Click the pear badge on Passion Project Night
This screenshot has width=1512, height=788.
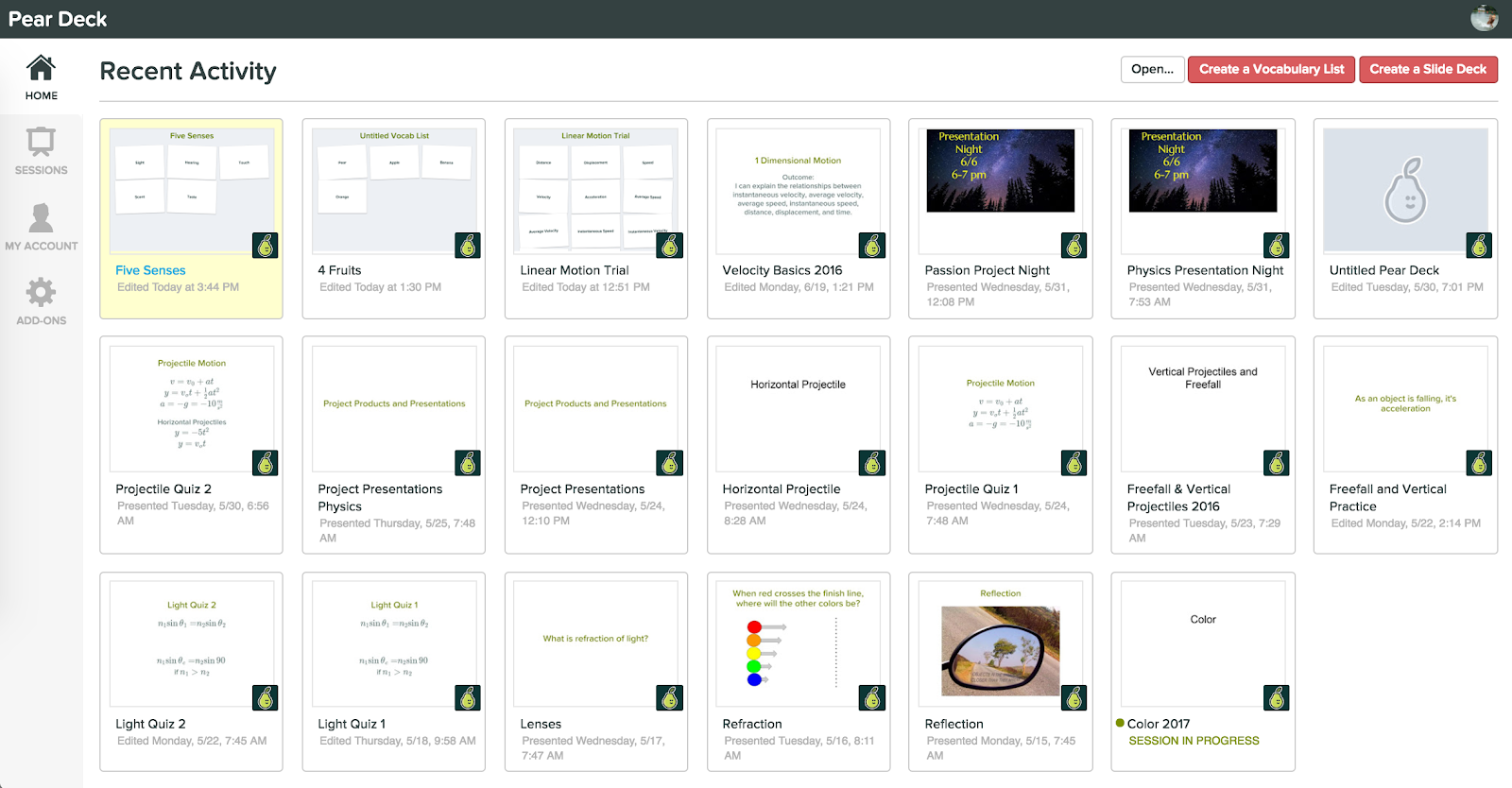[1074, 246]
